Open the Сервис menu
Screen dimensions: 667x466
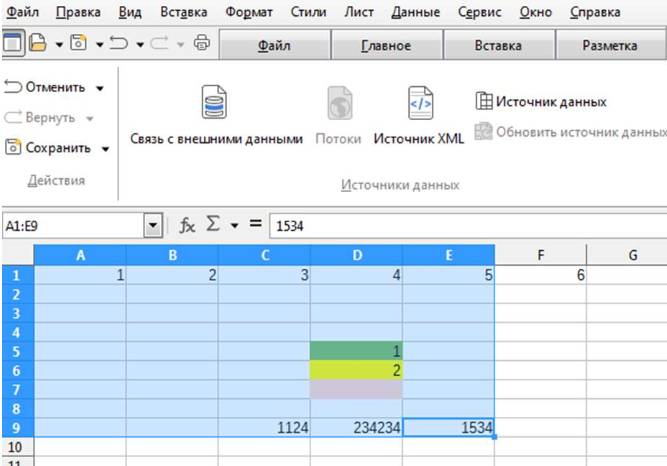coord(480,12)
